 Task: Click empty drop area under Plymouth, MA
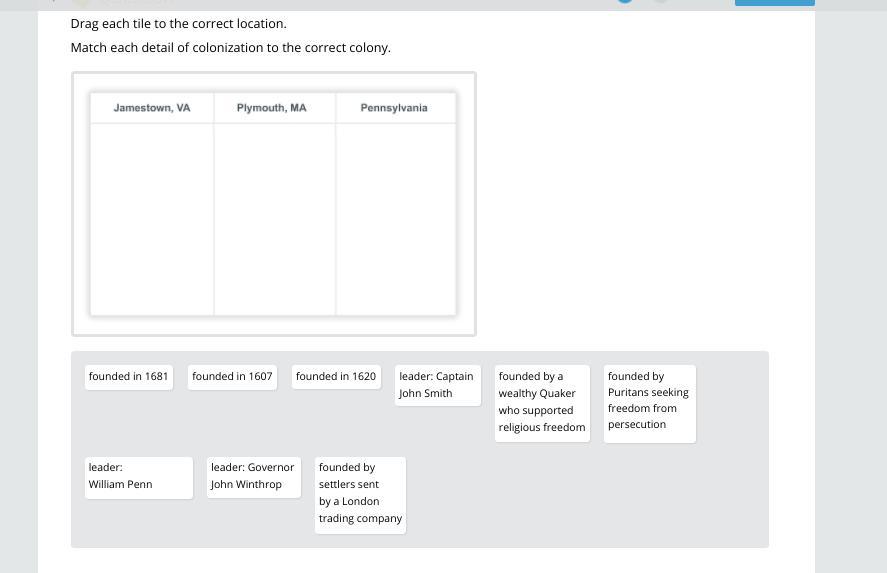point(274,219)
